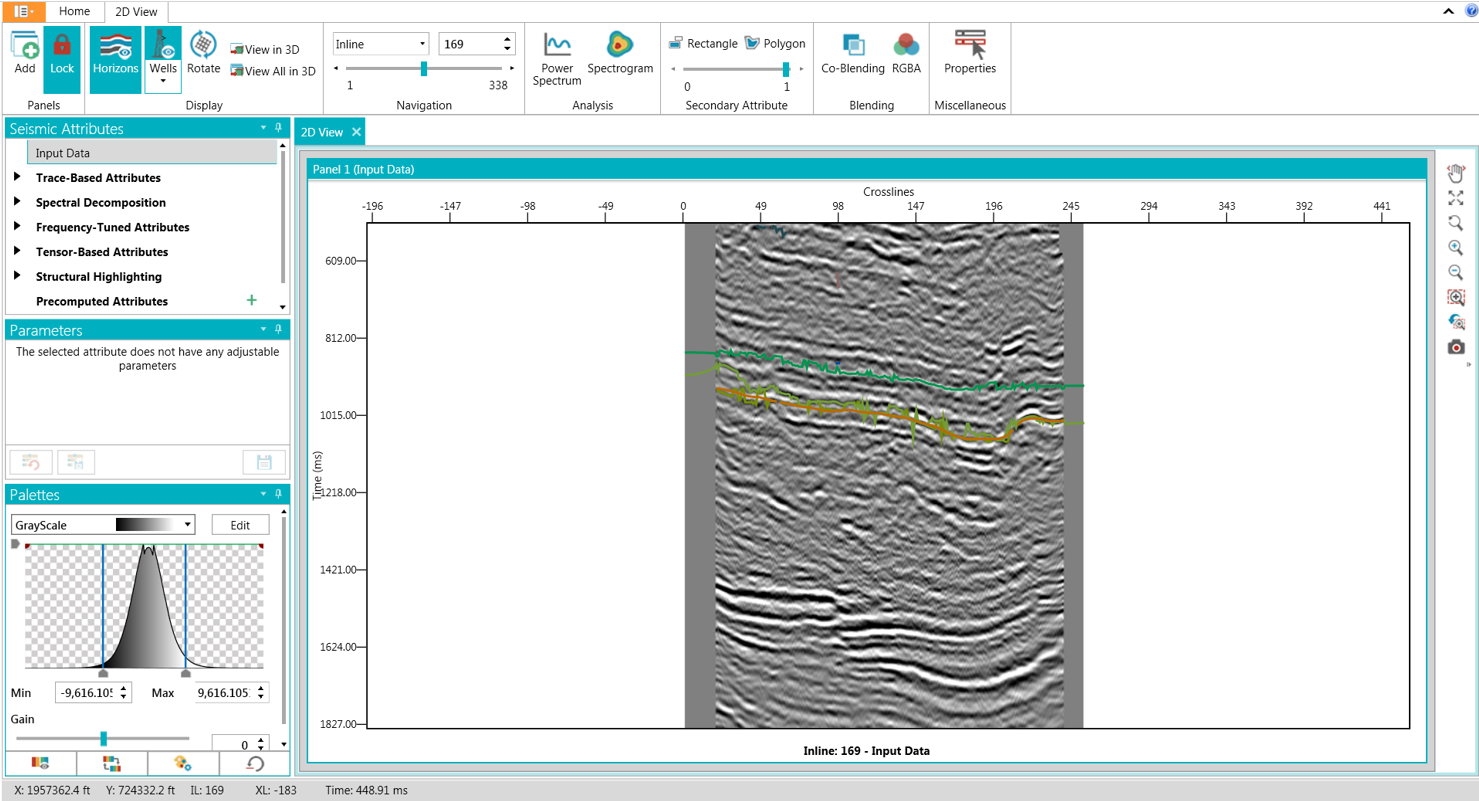Switch to the Home ribbon tab
The width and height of the screenshot is (1479, 801).
(x=74, y=11)
